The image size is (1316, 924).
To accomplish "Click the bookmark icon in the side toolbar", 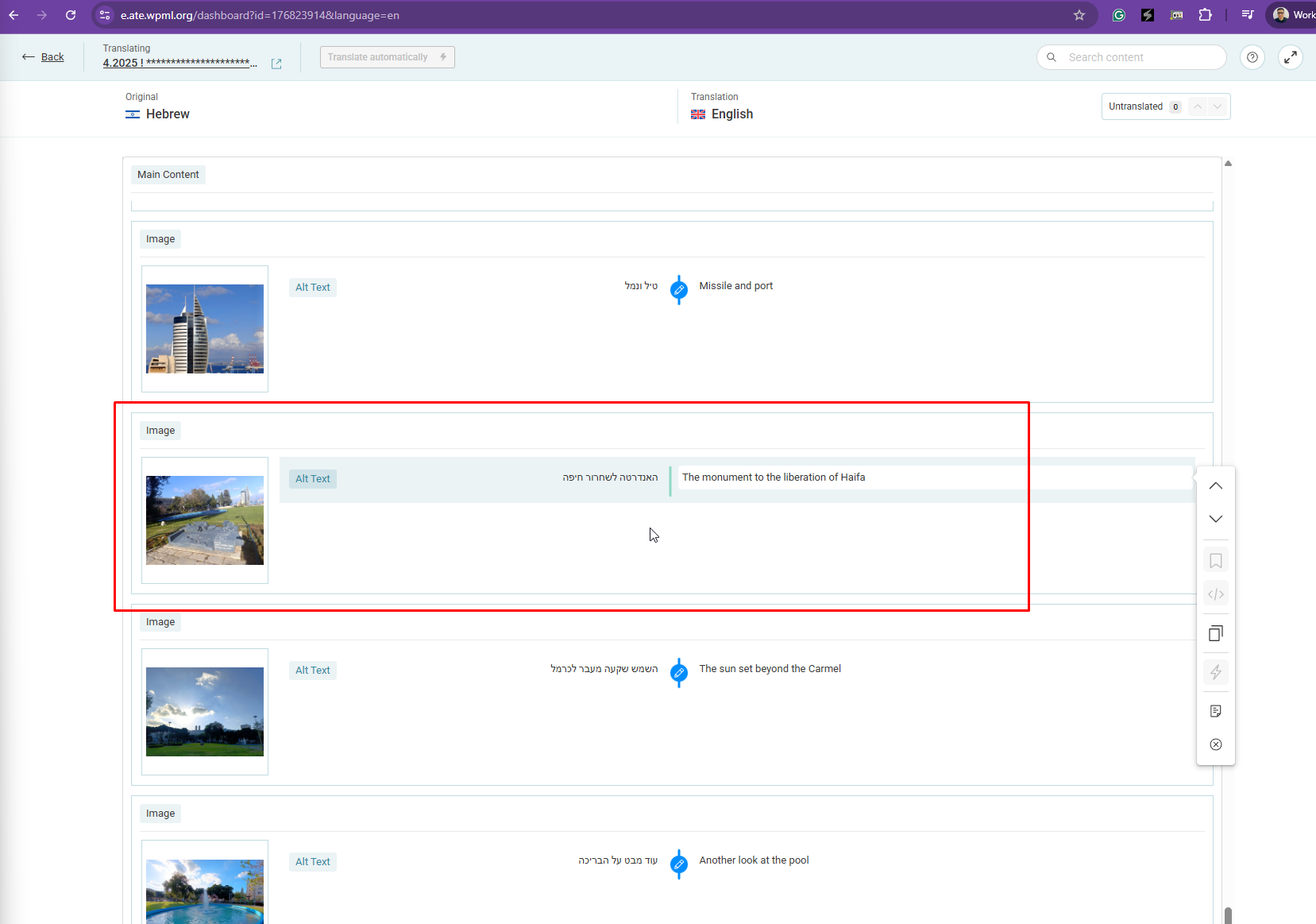I will click(x=1215, y=561).
